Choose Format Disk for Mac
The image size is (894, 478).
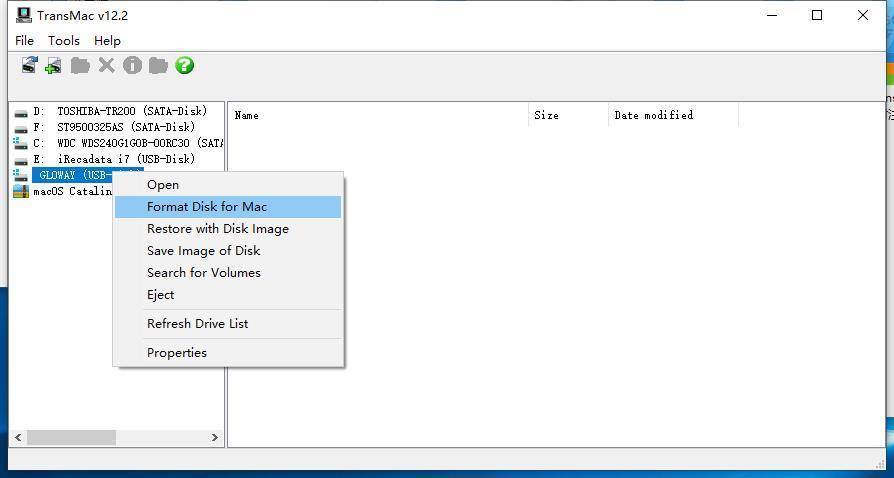coord(228,206)
